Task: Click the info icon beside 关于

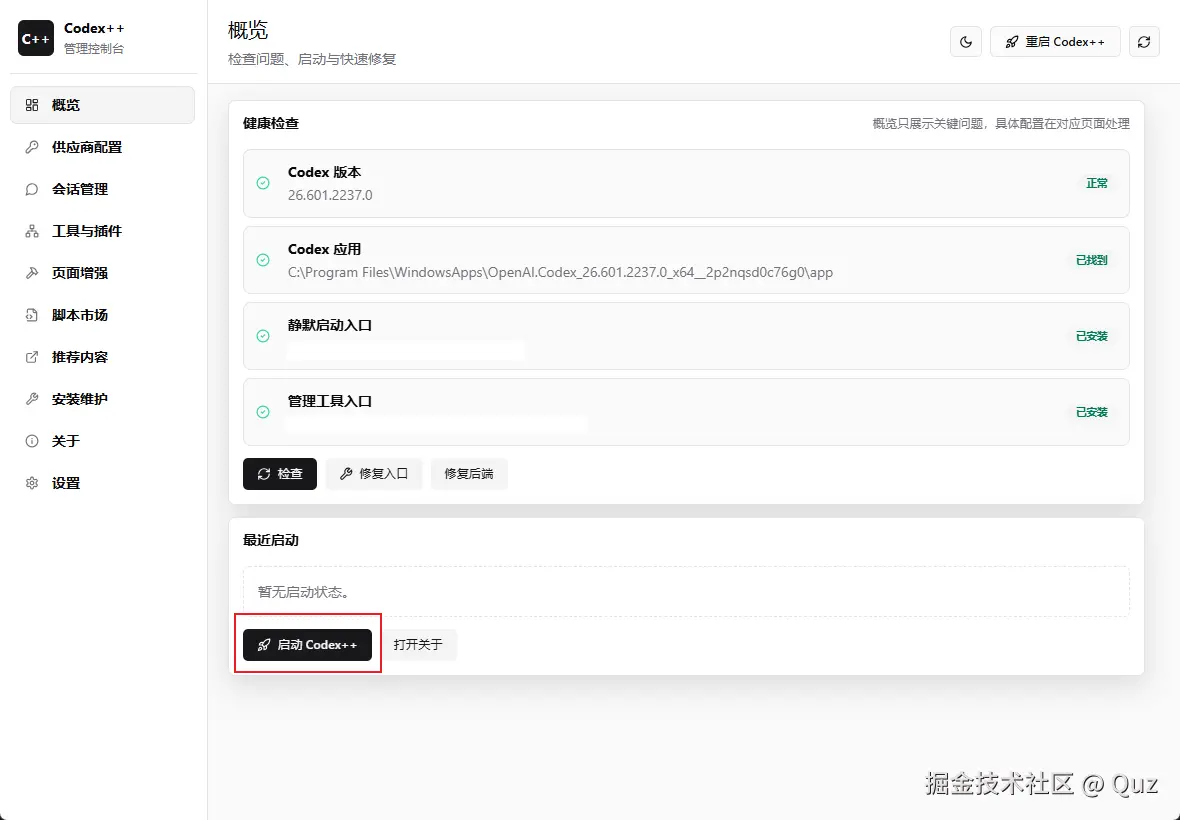Action: [x=32, y=442]
